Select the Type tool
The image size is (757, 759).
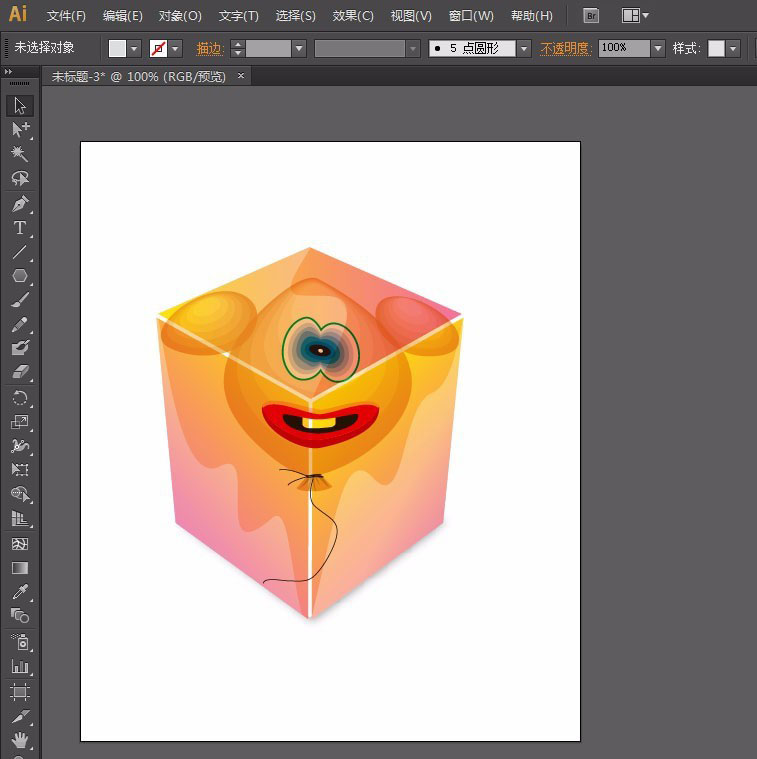tap(20, 228)
